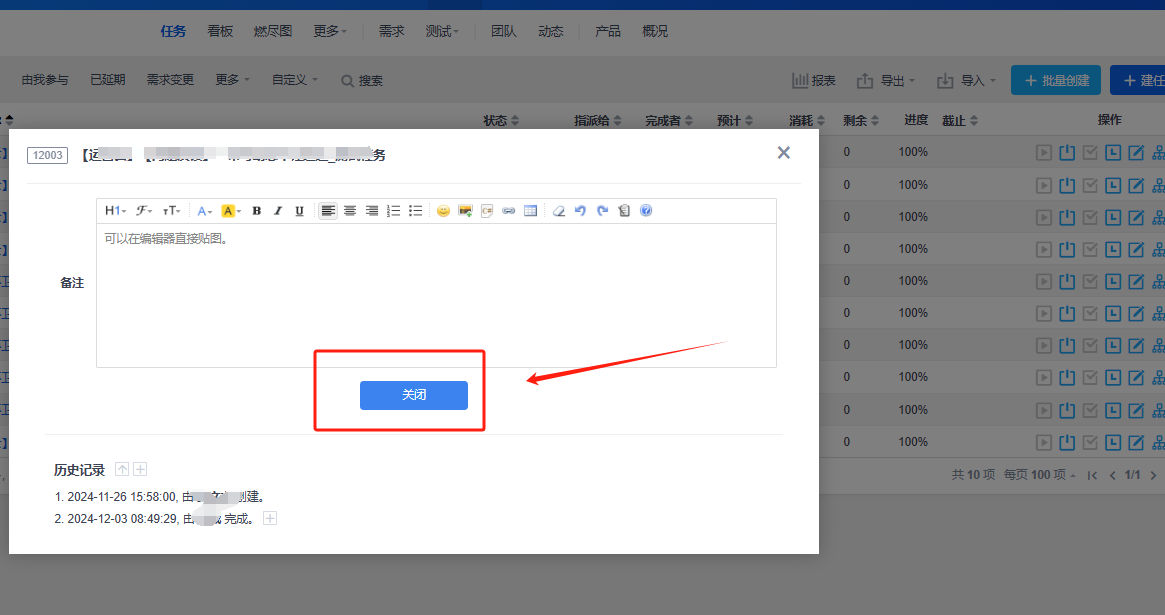Expand details of the 08:49:29 history entry
The image size is (1165, 615).
[x=270, y=518]
